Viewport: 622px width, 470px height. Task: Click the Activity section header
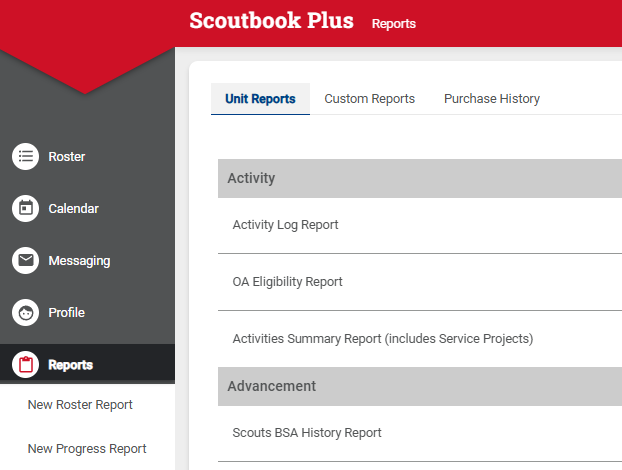click(x=420, y=178)
